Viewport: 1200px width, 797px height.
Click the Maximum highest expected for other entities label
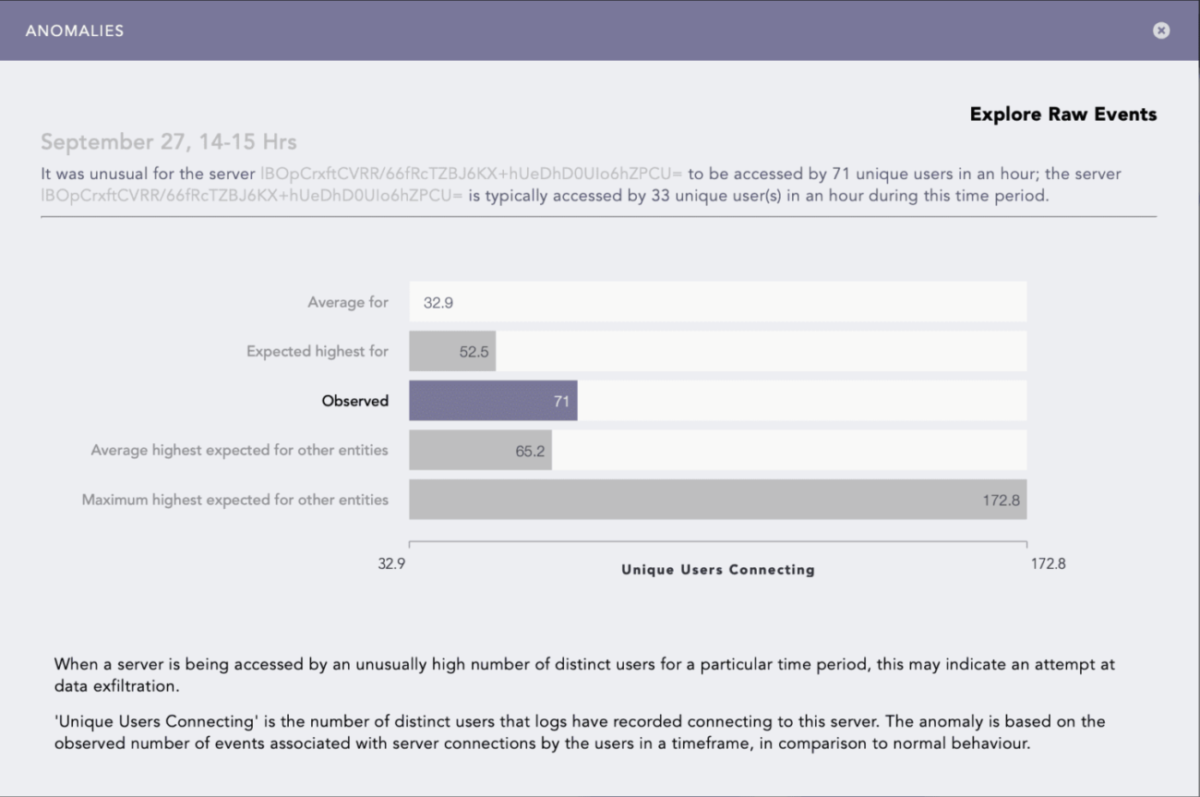click(x=235, y=500)
